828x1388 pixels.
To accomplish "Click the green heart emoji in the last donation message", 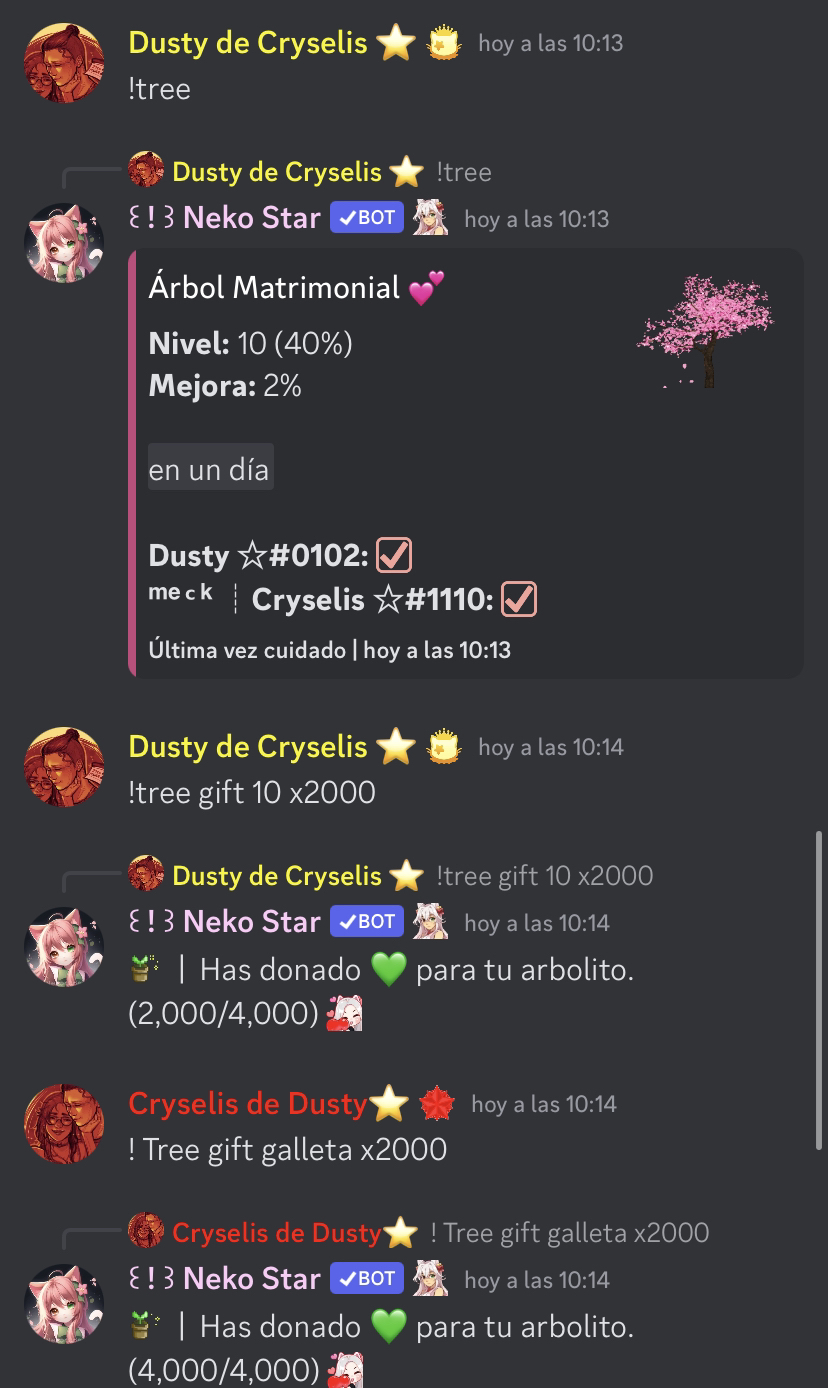I will tap(388, 1327).
